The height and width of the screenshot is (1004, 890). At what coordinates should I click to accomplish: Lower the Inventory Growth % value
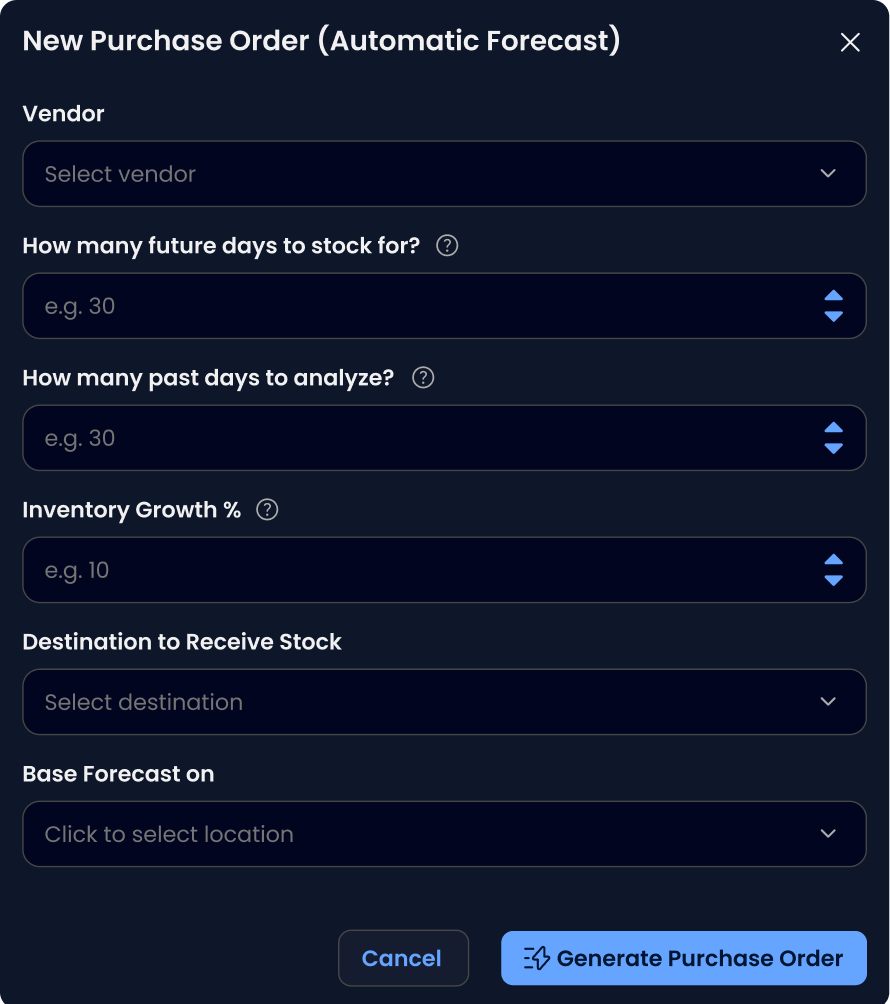[834, 580]
